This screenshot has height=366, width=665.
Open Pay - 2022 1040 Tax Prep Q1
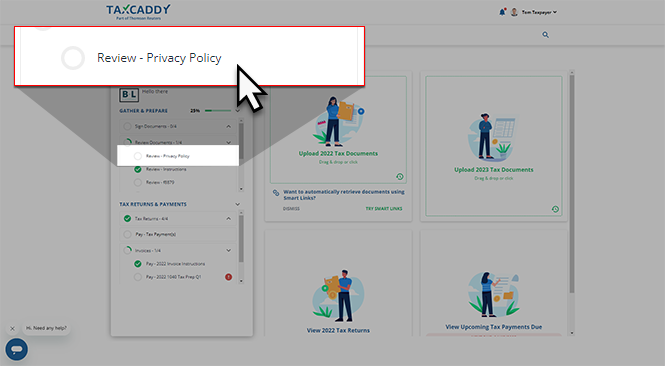(173, 277)
